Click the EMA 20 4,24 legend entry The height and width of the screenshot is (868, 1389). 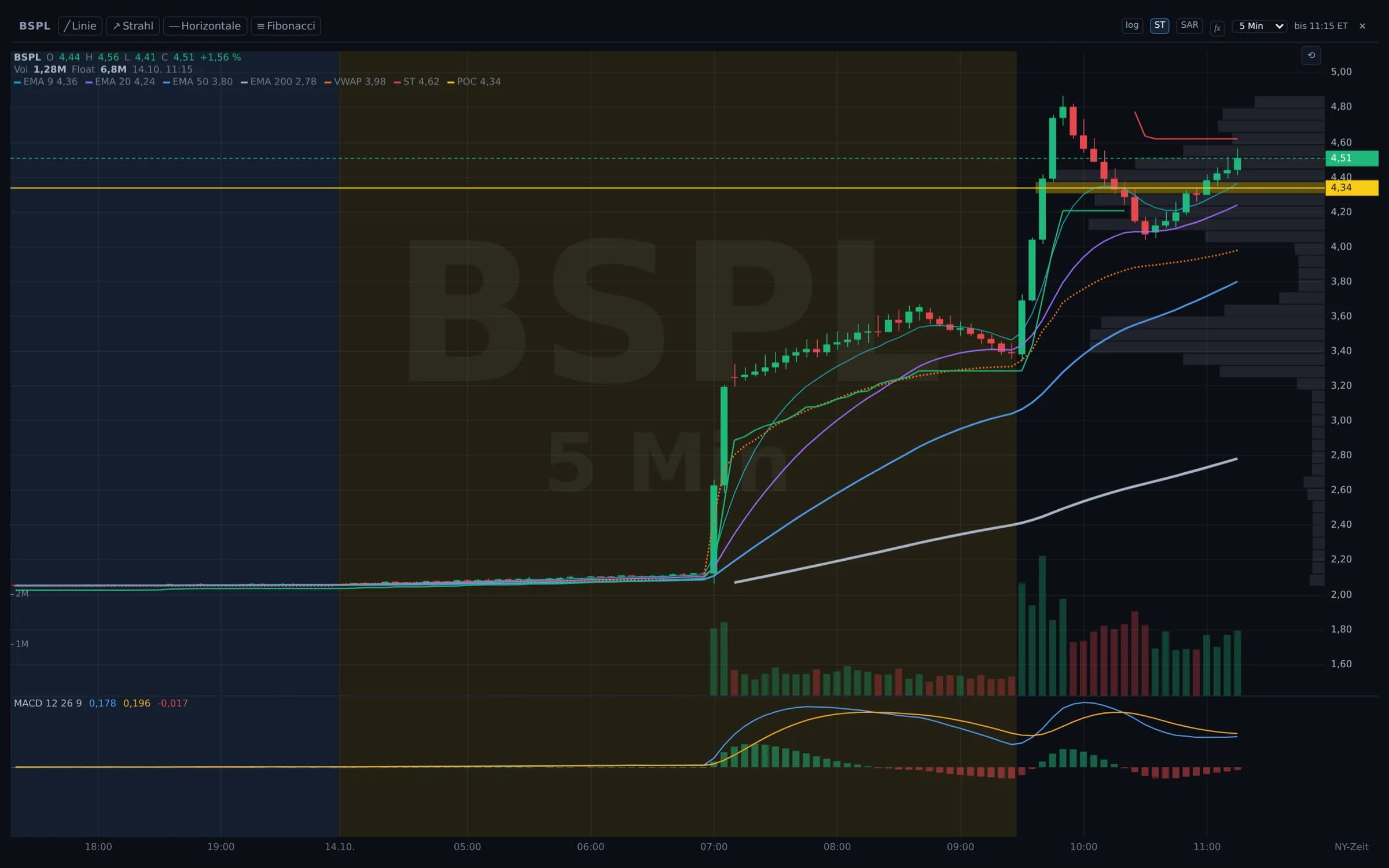120,82
